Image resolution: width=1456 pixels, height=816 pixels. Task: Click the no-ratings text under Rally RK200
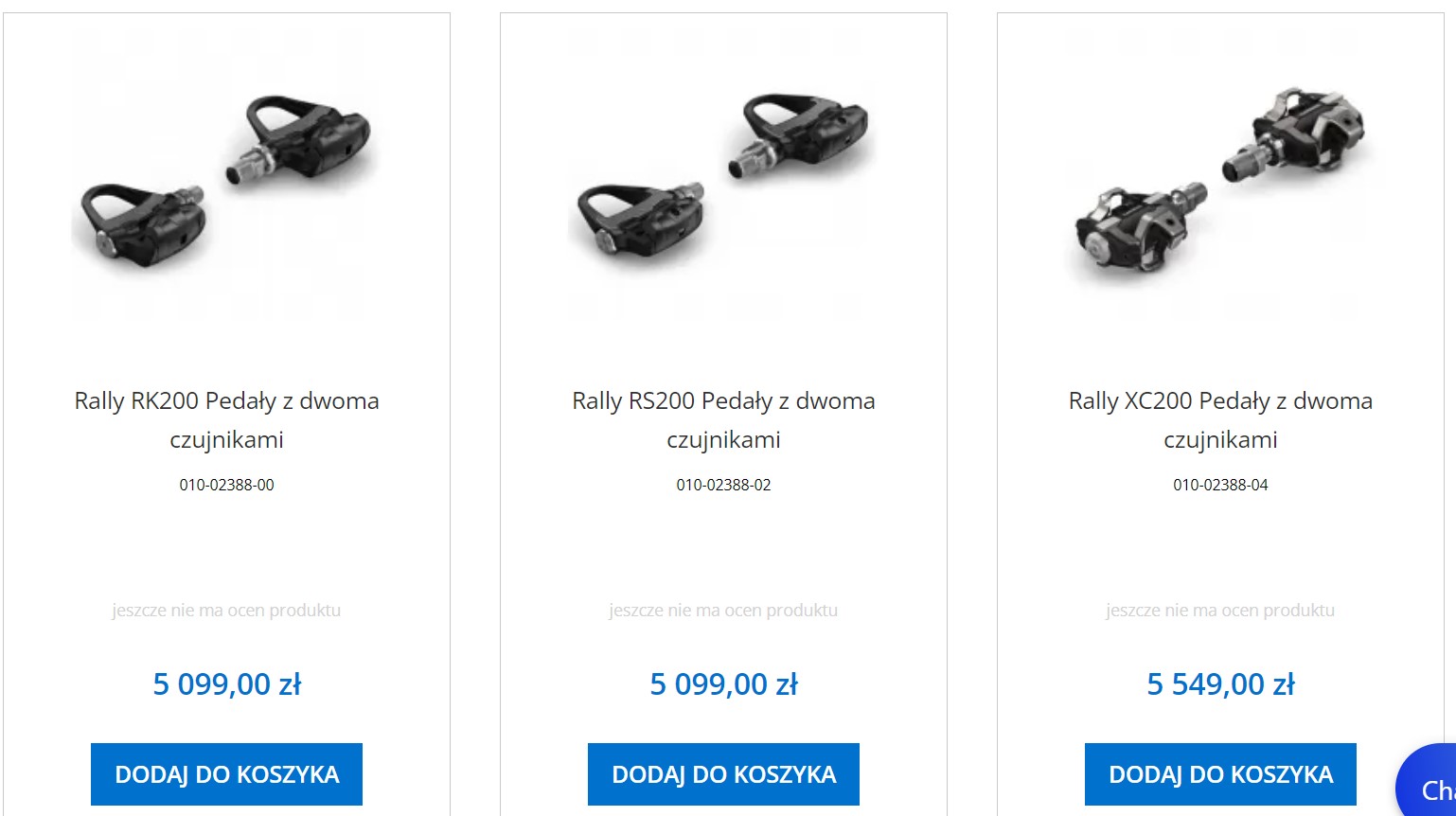(x=226, y=611)
